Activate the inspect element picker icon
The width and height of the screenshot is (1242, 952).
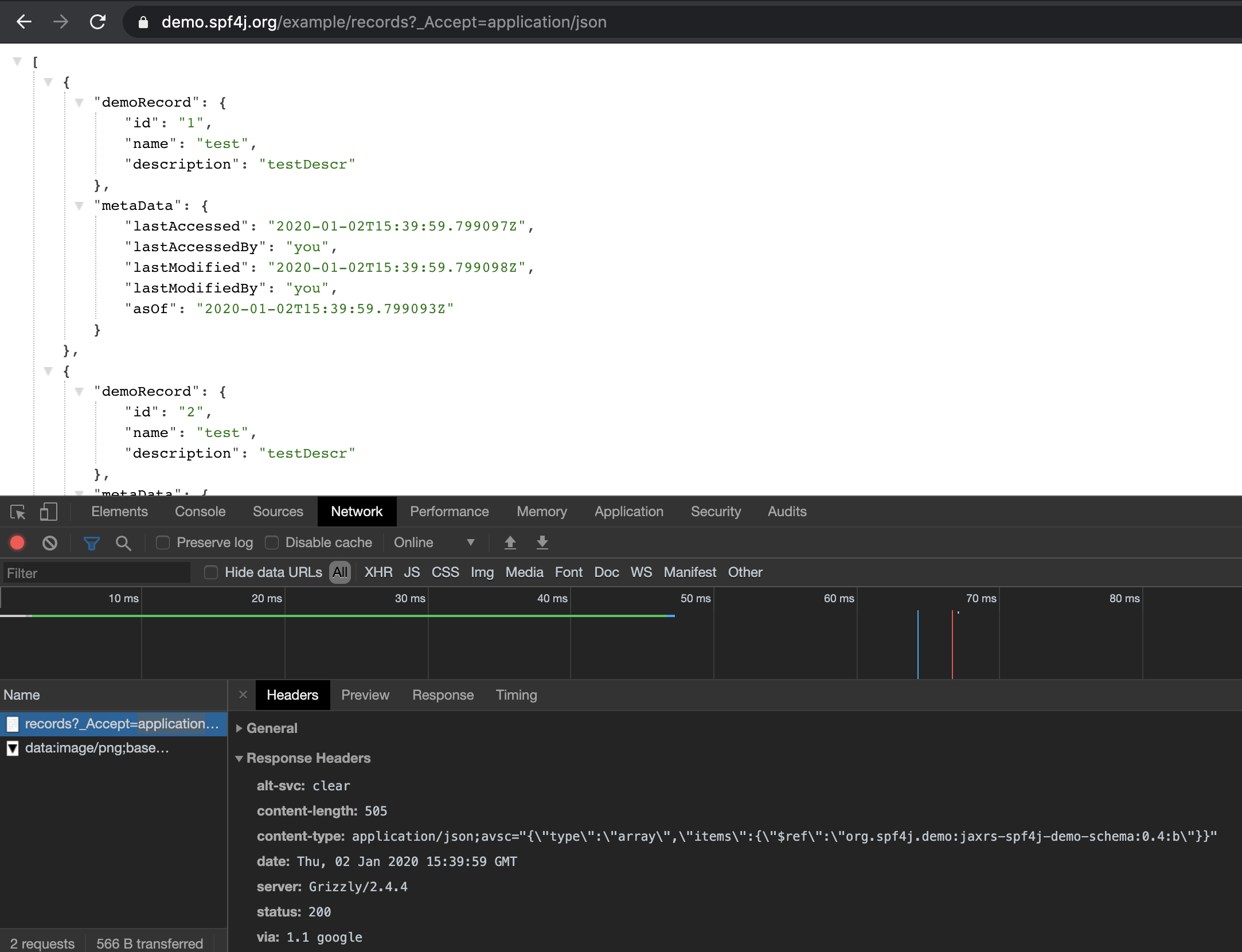pyautogui.click(x=18, y=512)
